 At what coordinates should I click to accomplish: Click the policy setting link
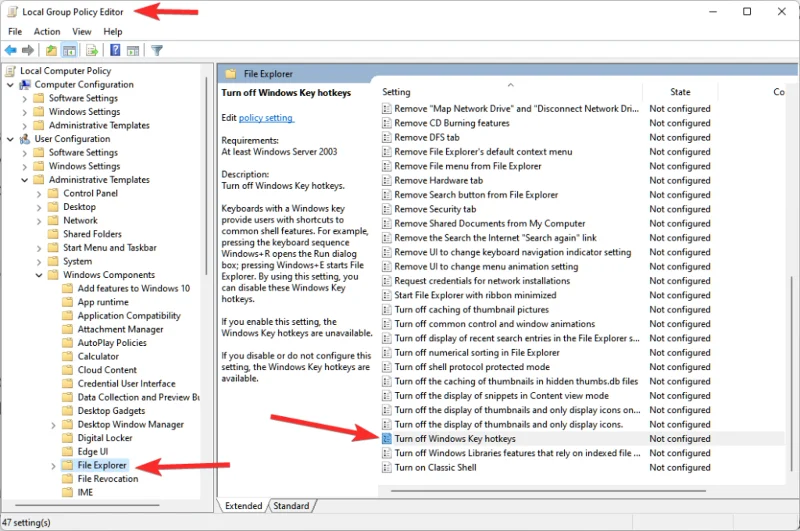coord(266,118)
